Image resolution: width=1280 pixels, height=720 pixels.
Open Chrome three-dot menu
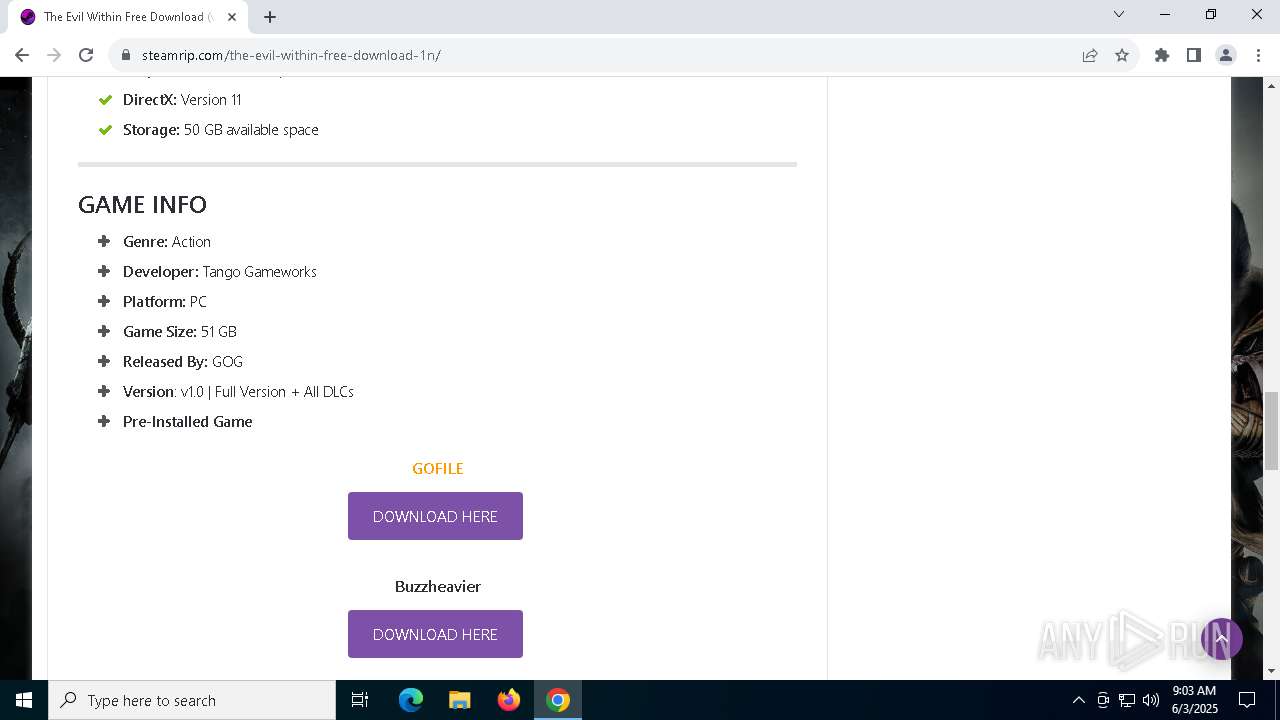tap(1258, 55)
